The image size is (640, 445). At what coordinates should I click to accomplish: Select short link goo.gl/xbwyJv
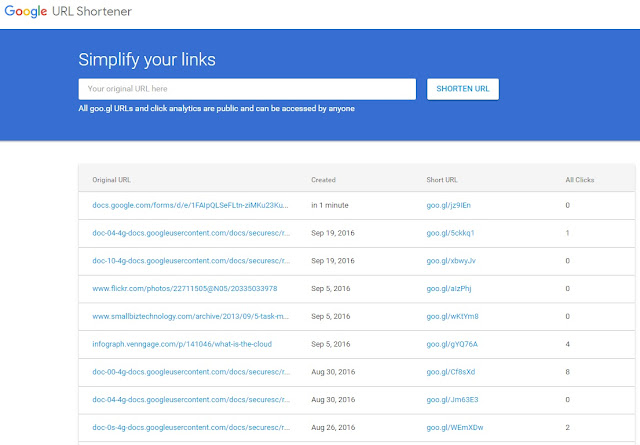point(451,261)
